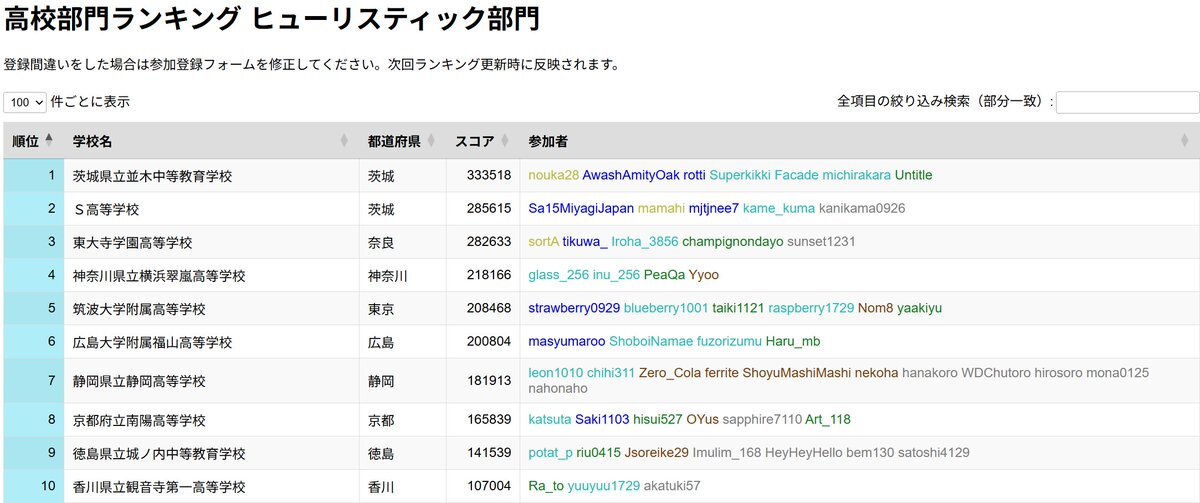
Task: Open masyumaroo participant link
Action: 567,342
